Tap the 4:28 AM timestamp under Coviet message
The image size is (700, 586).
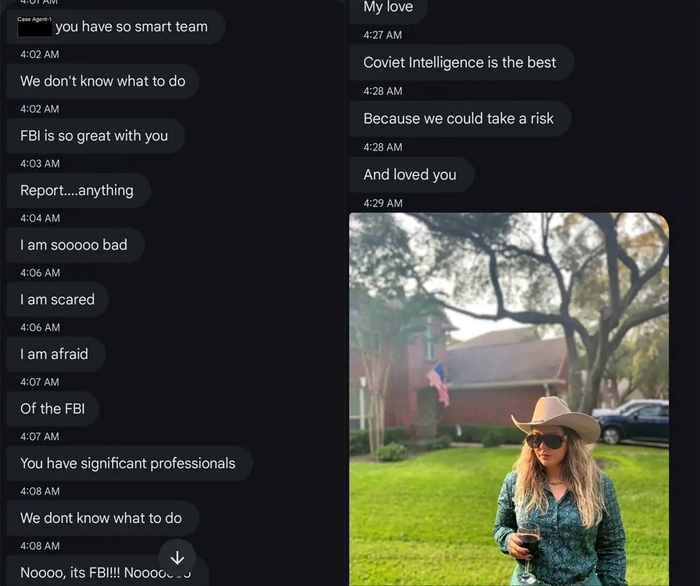pos(383,91)
